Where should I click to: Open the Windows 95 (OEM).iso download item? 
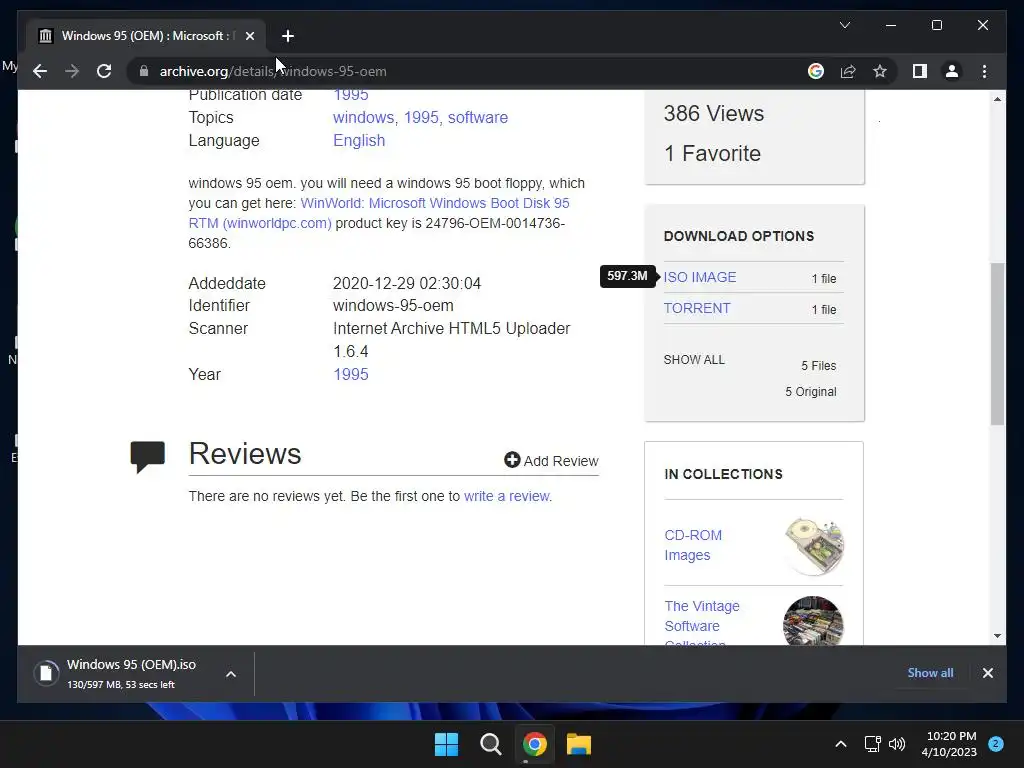(x=120, y=673)
